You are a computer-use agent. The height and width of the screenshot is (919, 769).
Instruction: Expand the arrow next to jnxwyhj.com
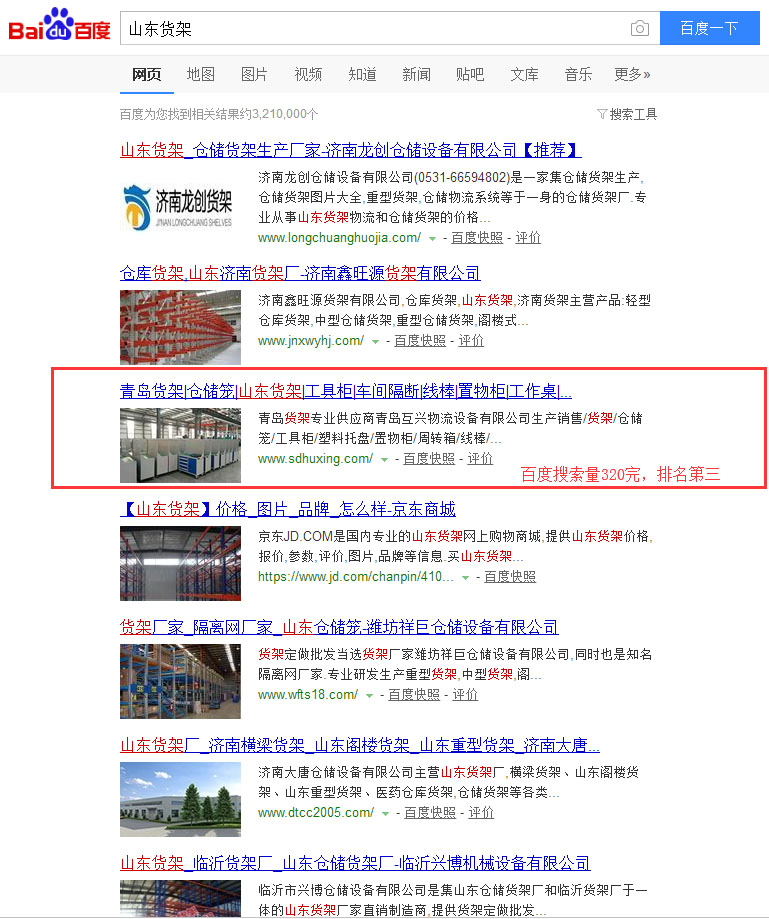click(375, 342)
